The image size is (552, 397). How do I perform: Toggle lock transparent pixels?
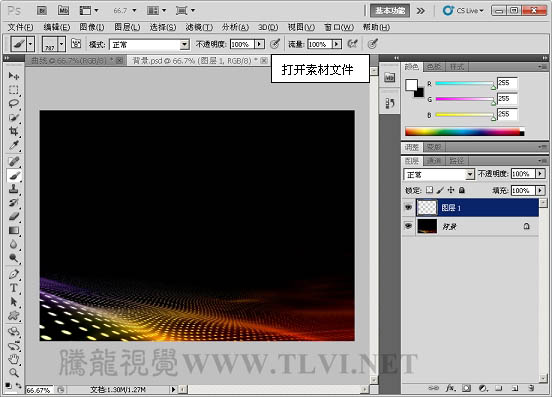(x=429, y=190)
